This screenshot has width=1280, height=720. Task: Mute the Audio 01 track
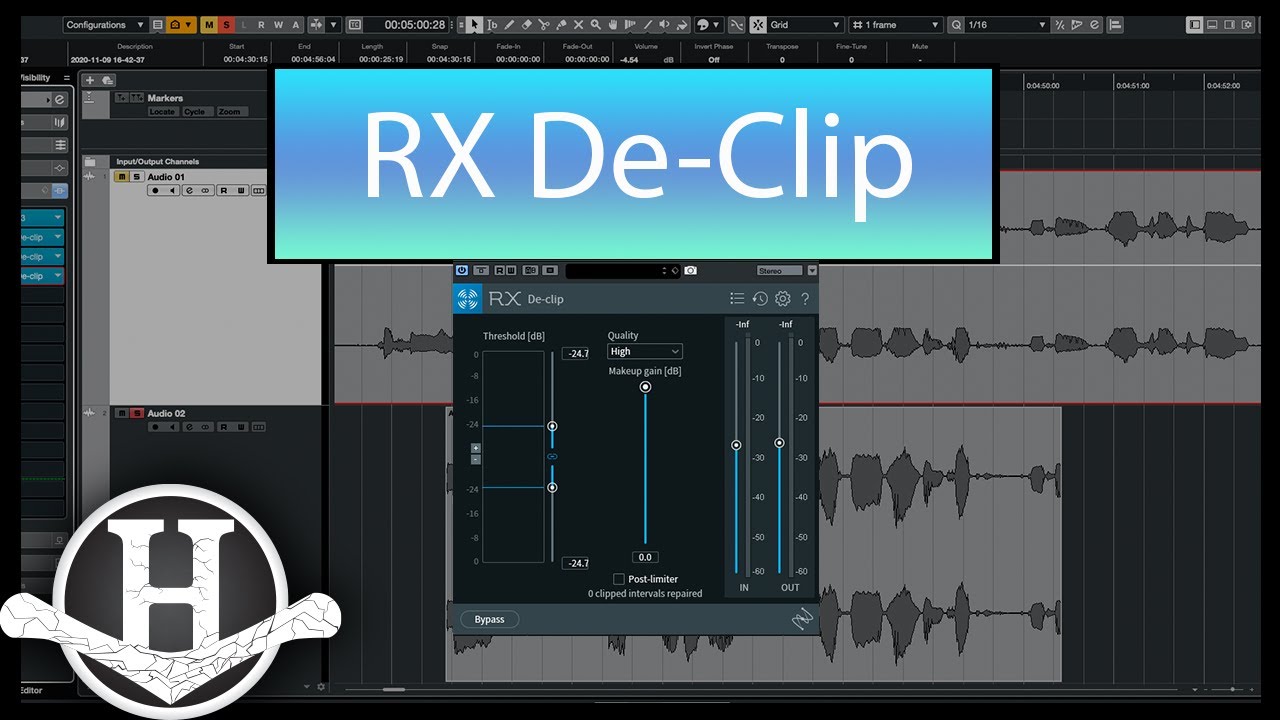122,177
